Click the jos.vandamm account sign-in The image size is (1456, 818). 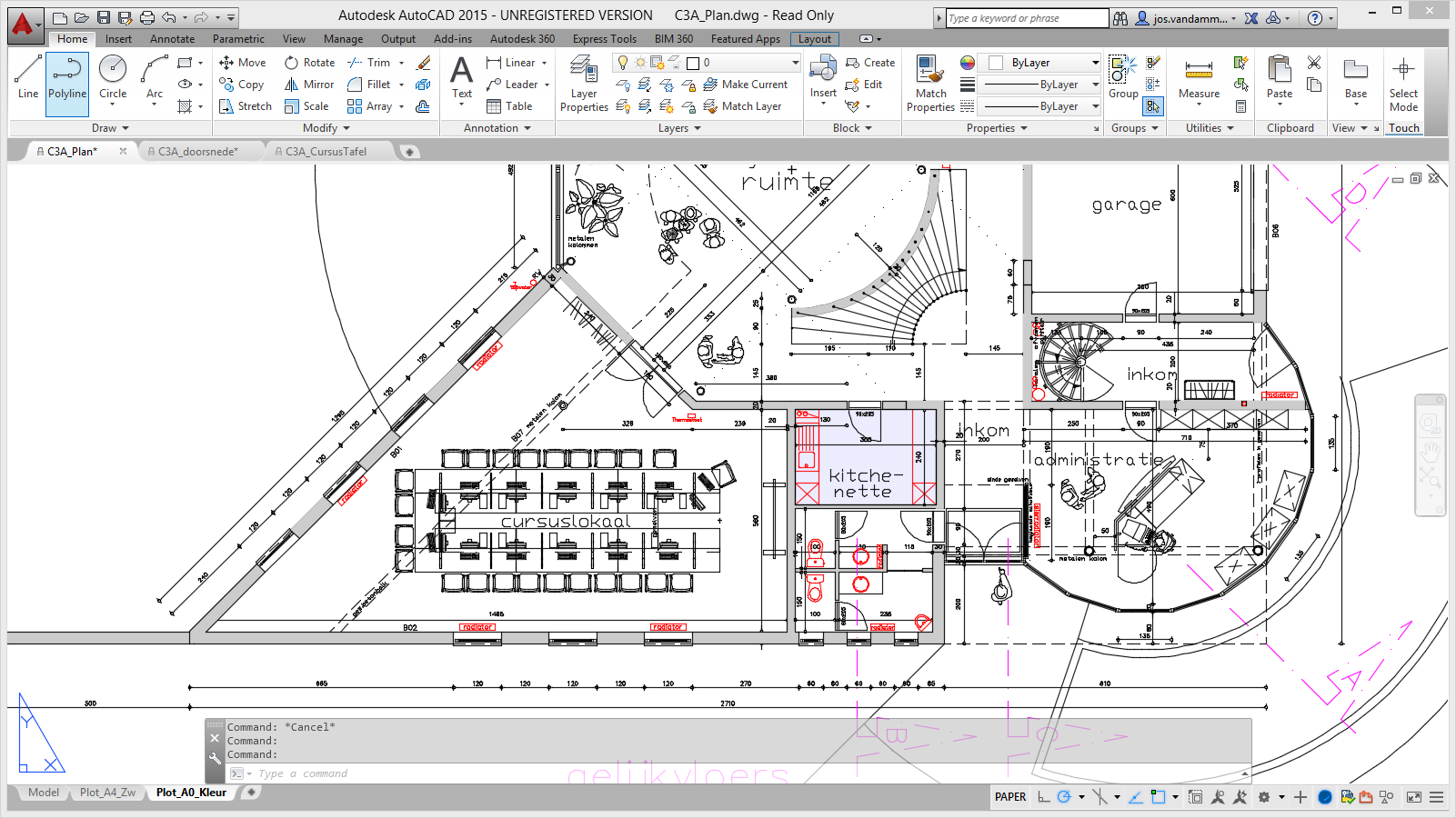click(1187, 18)
